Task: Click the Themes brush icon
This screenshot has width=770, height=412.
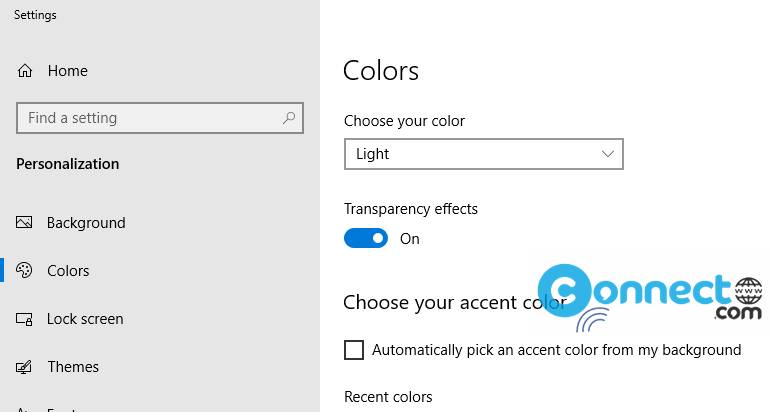Action: pyautogui.click(x=24, y=367)
